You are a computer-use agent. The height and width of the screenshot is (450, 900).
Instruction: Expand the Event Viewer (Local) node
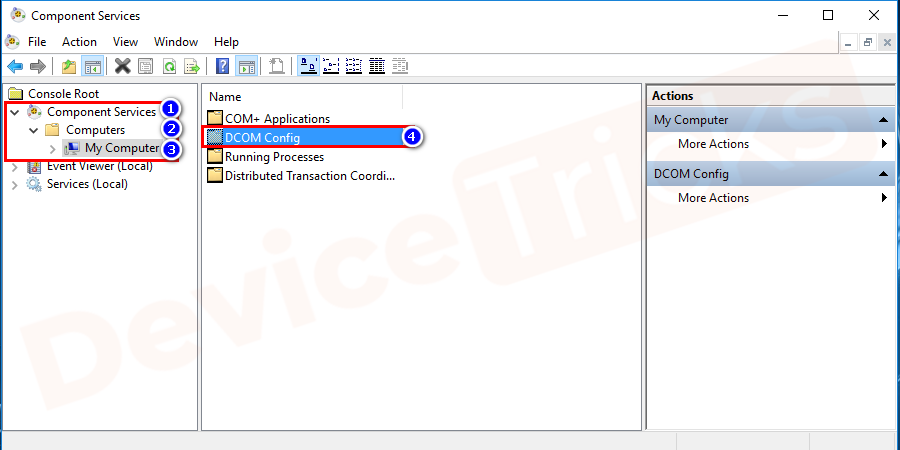point(15,167)
